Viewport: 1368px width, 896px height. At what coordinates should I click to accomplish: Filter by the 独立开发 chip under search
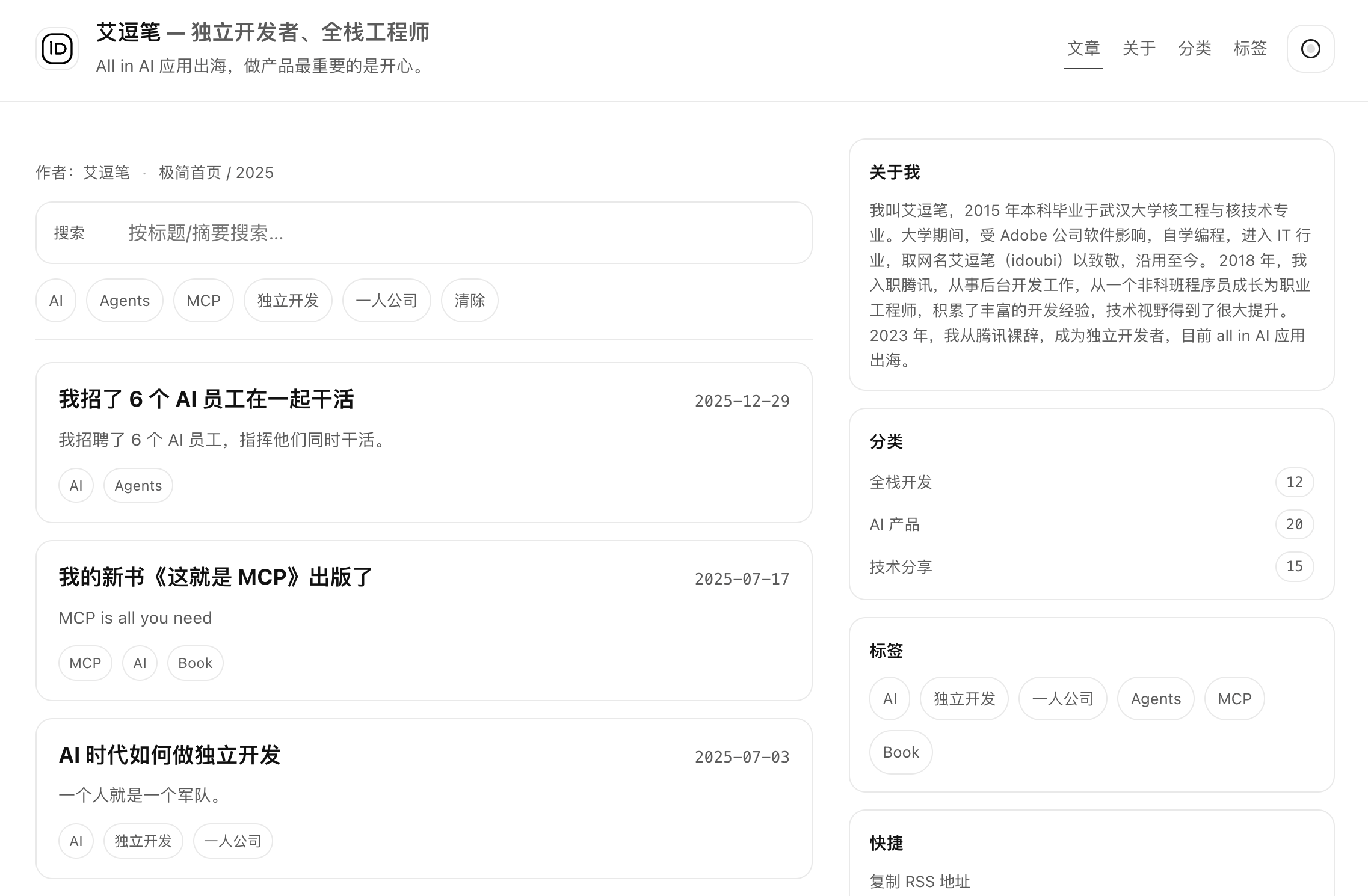(x=288, y=301)
